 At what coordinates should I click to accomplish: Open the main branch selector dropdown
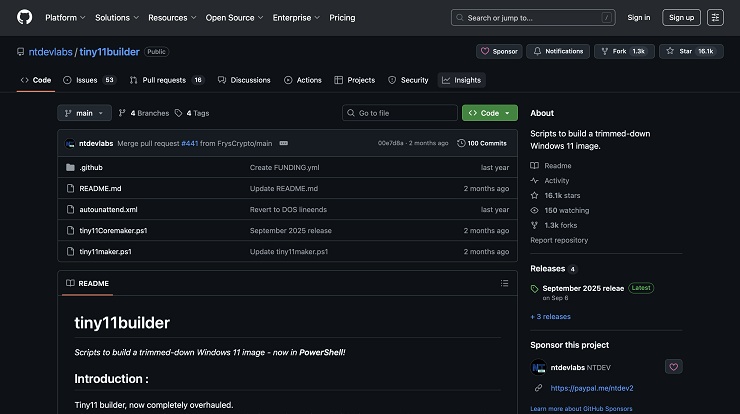pos(84,113)
